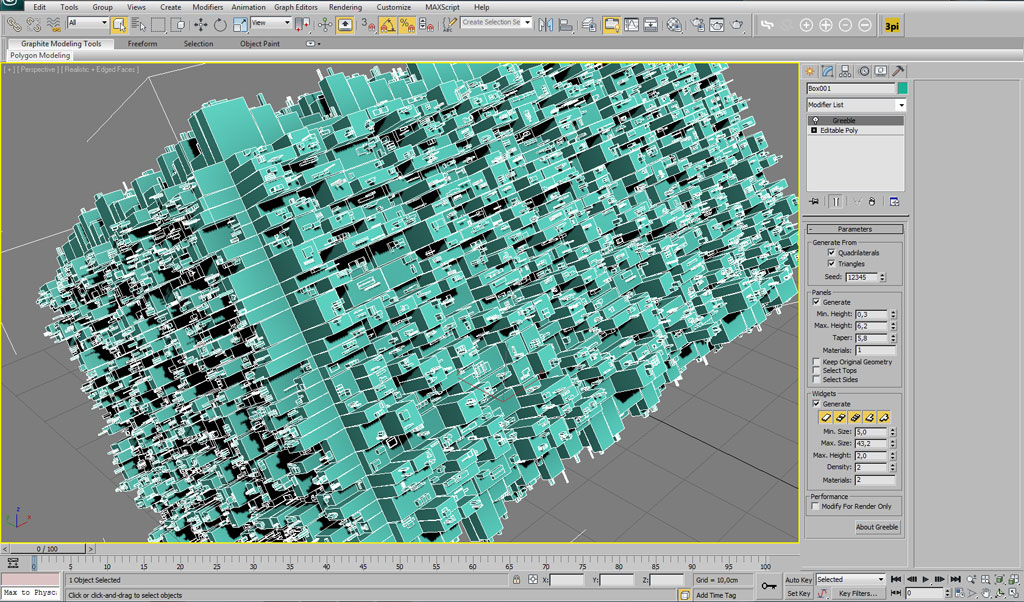Activate the Select and Move tool

200,25
